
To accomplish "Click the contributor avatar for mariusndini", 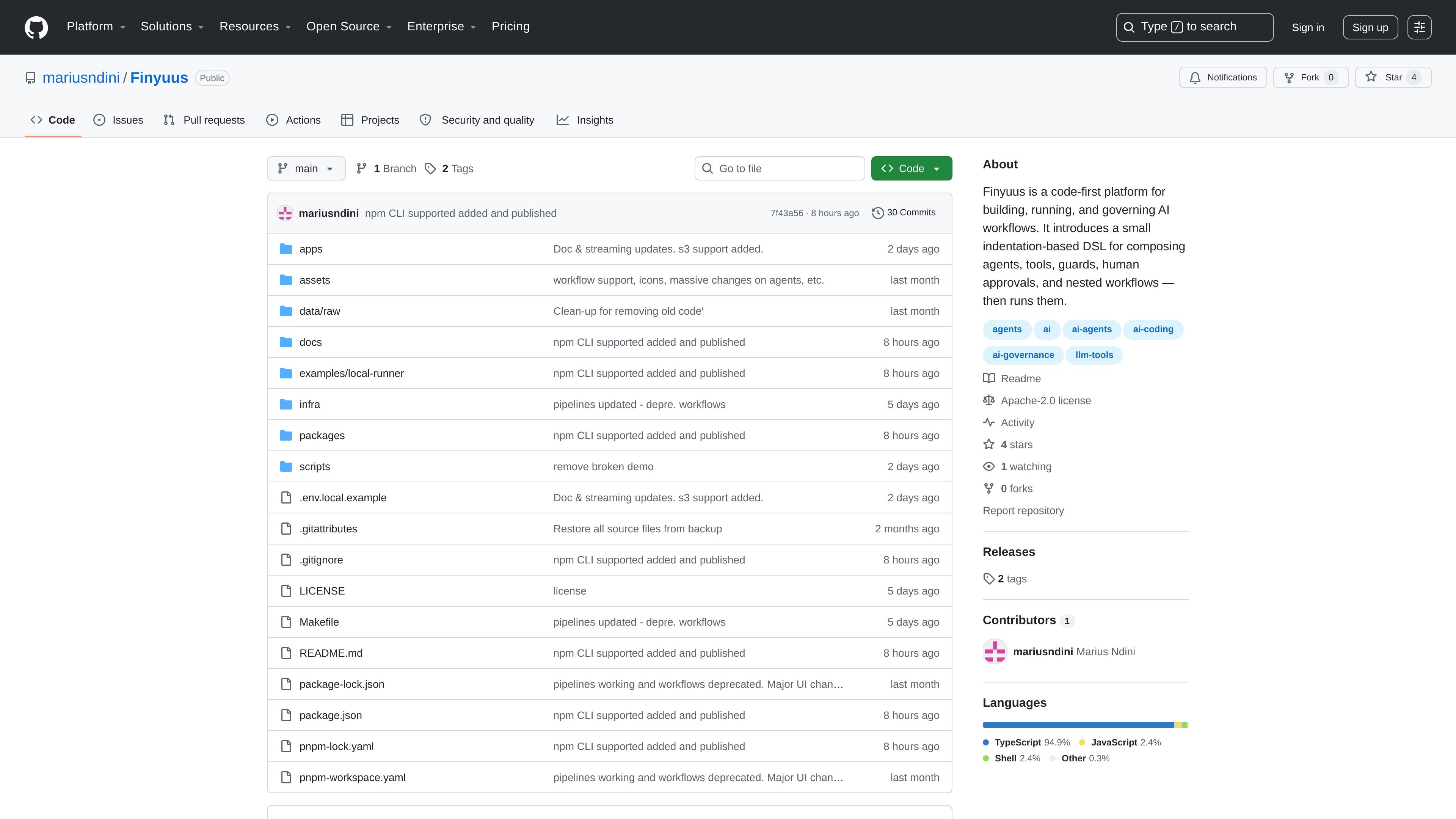I will [x=995, y=651].
